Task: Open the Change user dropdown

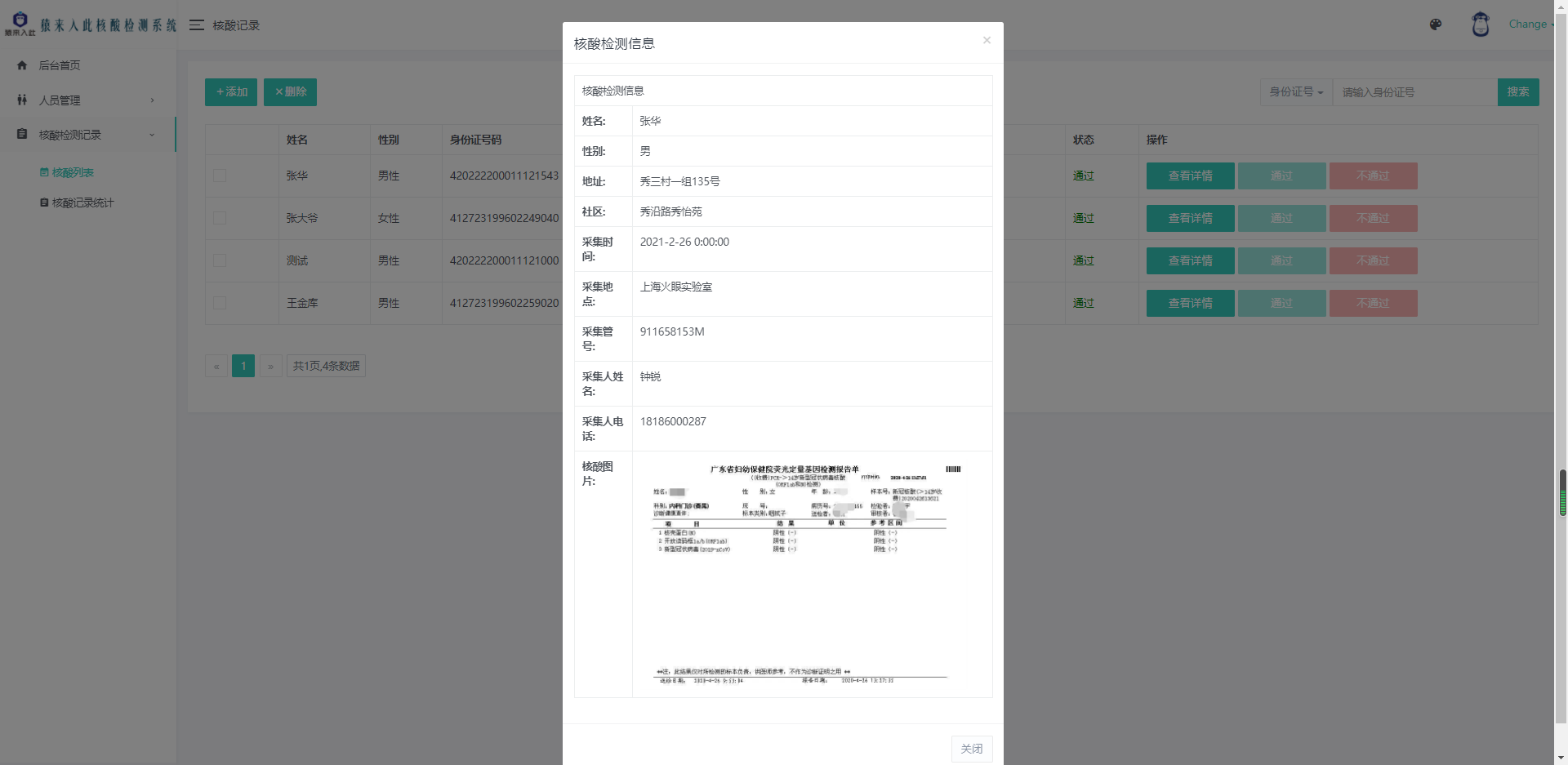Action: (x=1530, y=24)
